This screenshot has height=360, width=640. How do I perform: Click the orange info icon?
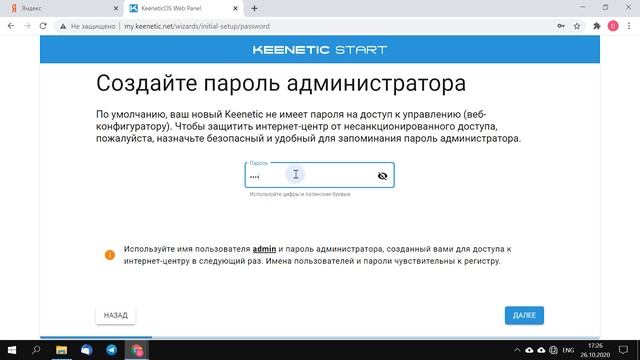point(110,255)
